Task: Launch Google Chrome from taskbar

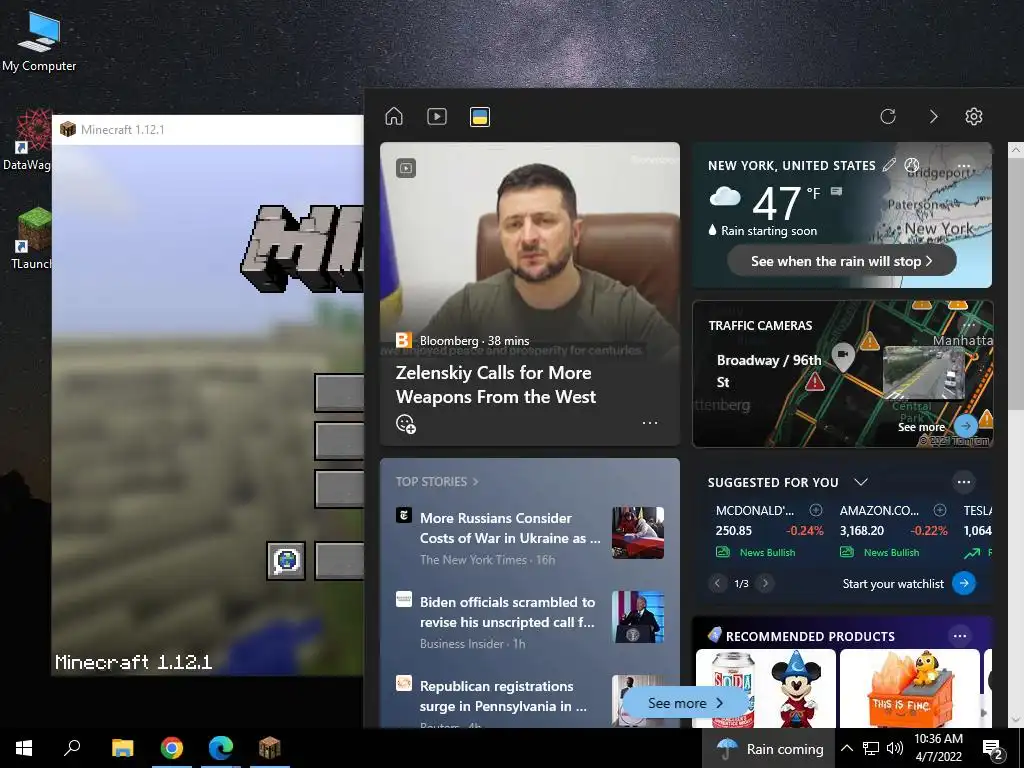Action: click(172, 748)
